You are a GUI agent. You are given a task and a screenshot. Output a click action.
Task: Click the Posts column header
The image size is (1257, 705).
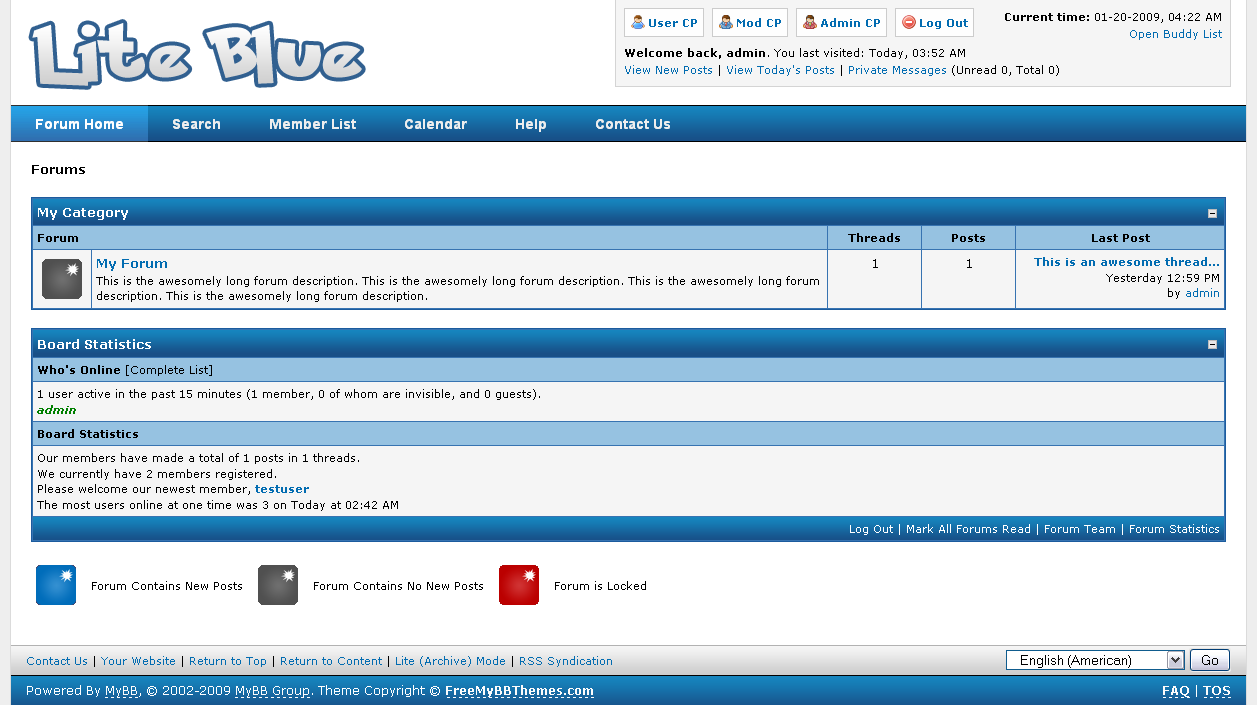[x=968, y=238]
